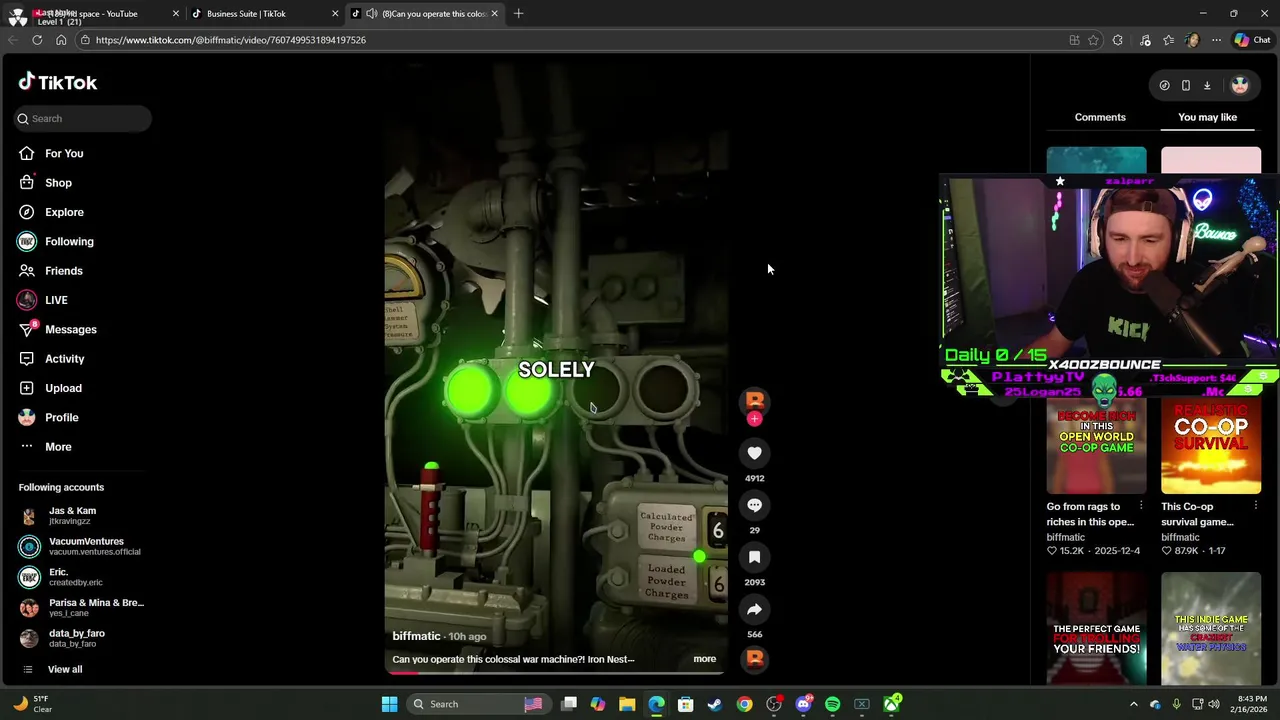Open the mobile app icon in the top-right pill
The width and height of the screenshot is (1280, 720).
click(1186, 85)
